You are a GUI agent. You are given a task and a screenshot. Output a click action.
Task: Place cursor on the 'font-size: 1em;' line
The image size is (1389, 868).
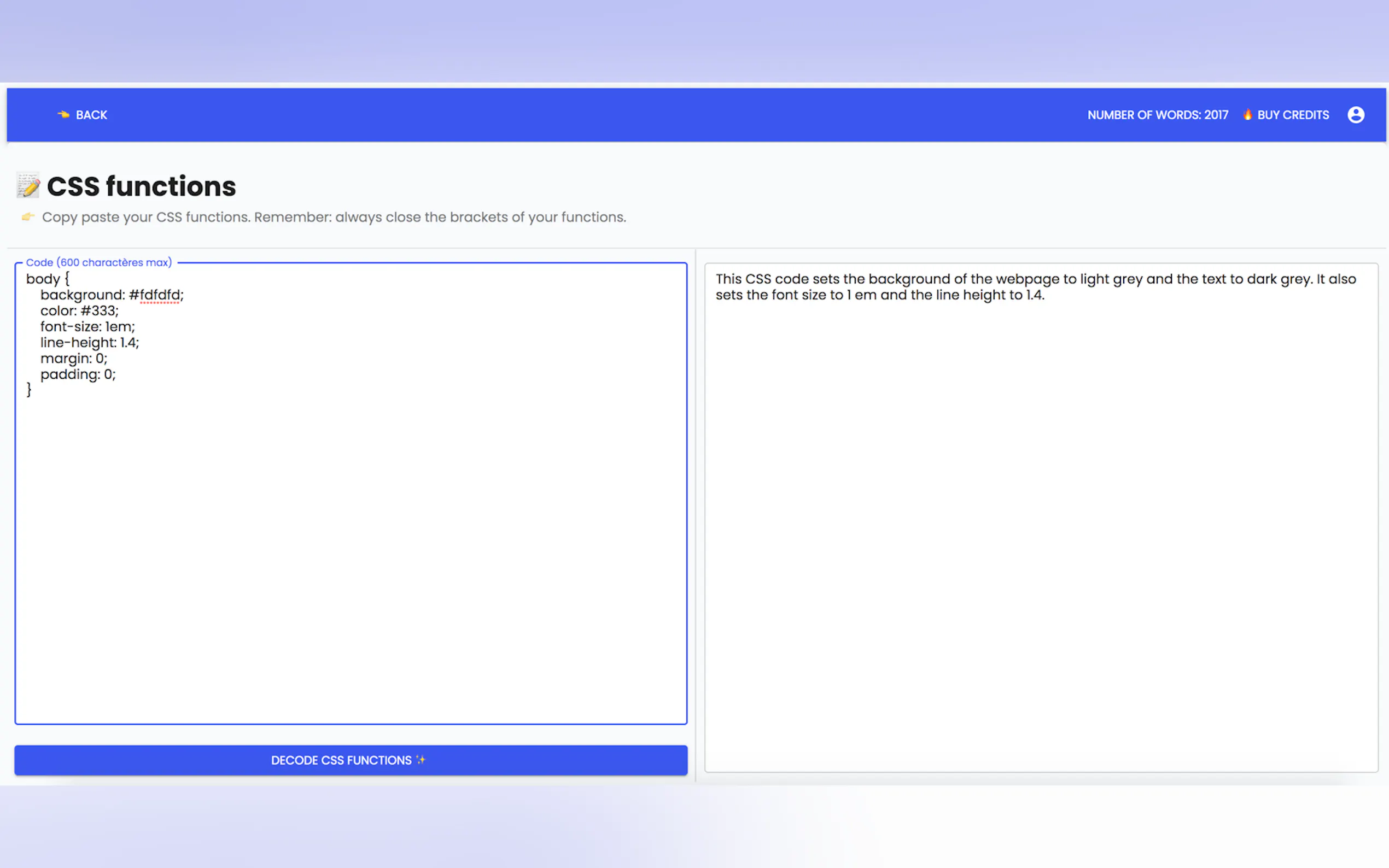tap(87, 327)
